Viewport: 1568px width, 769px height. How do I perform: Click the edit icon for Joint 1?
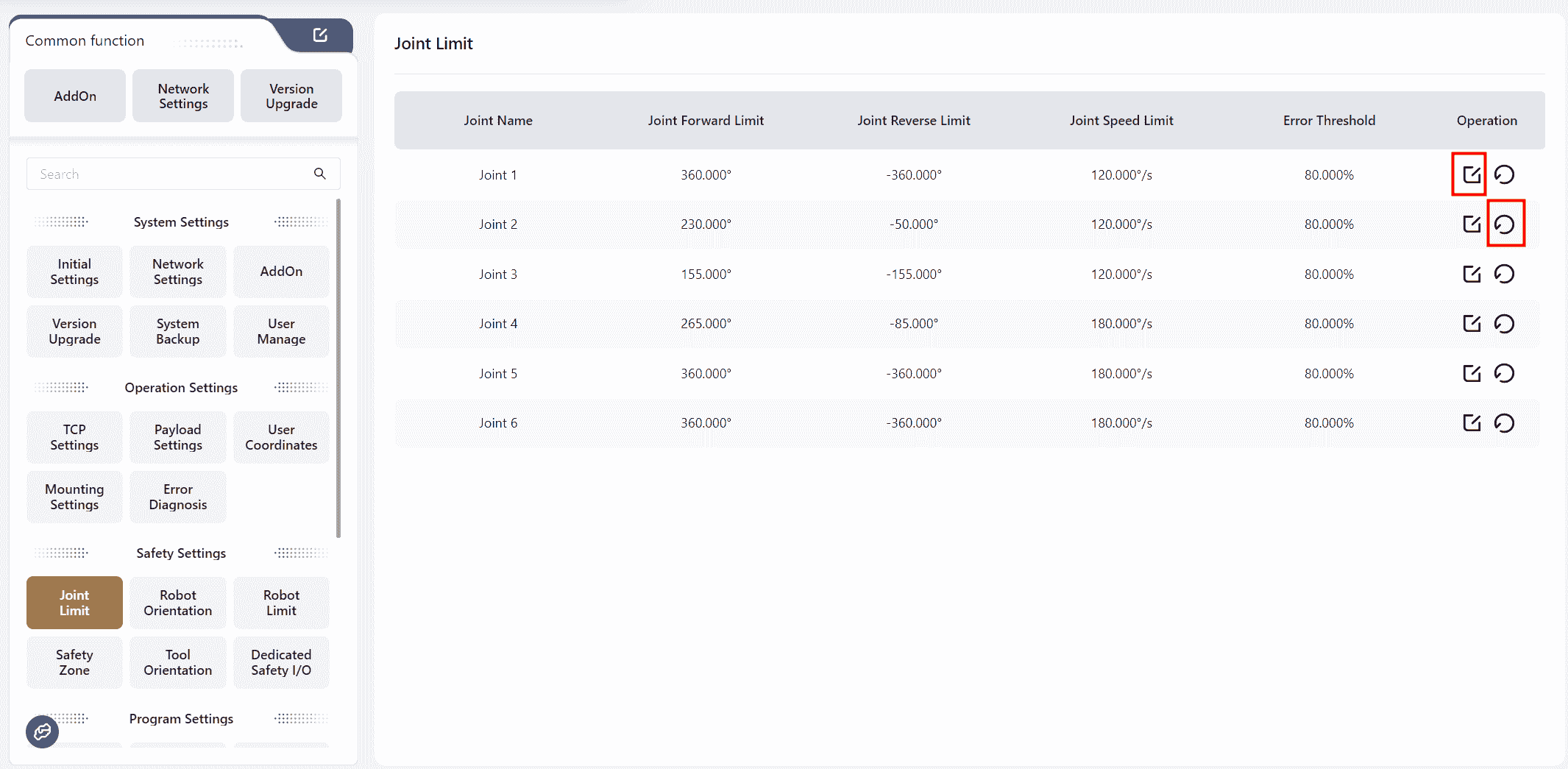[1471, 174]
